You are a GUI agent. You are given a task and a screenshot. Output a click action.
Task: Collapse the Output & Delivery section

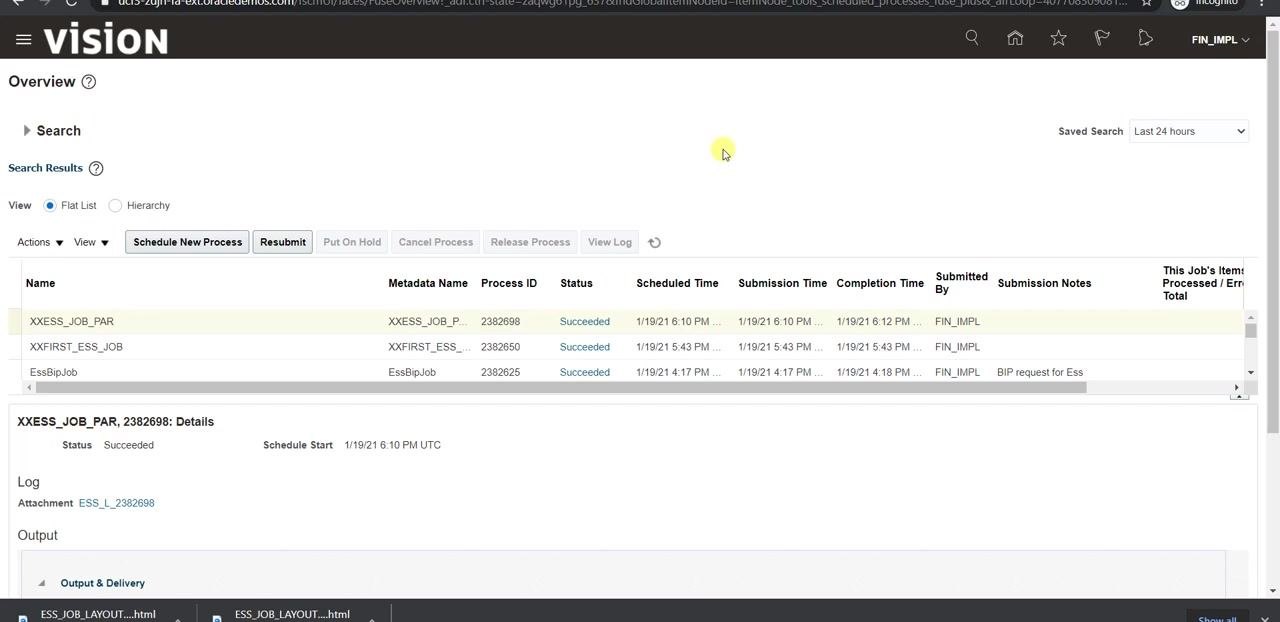click(42, 583)
